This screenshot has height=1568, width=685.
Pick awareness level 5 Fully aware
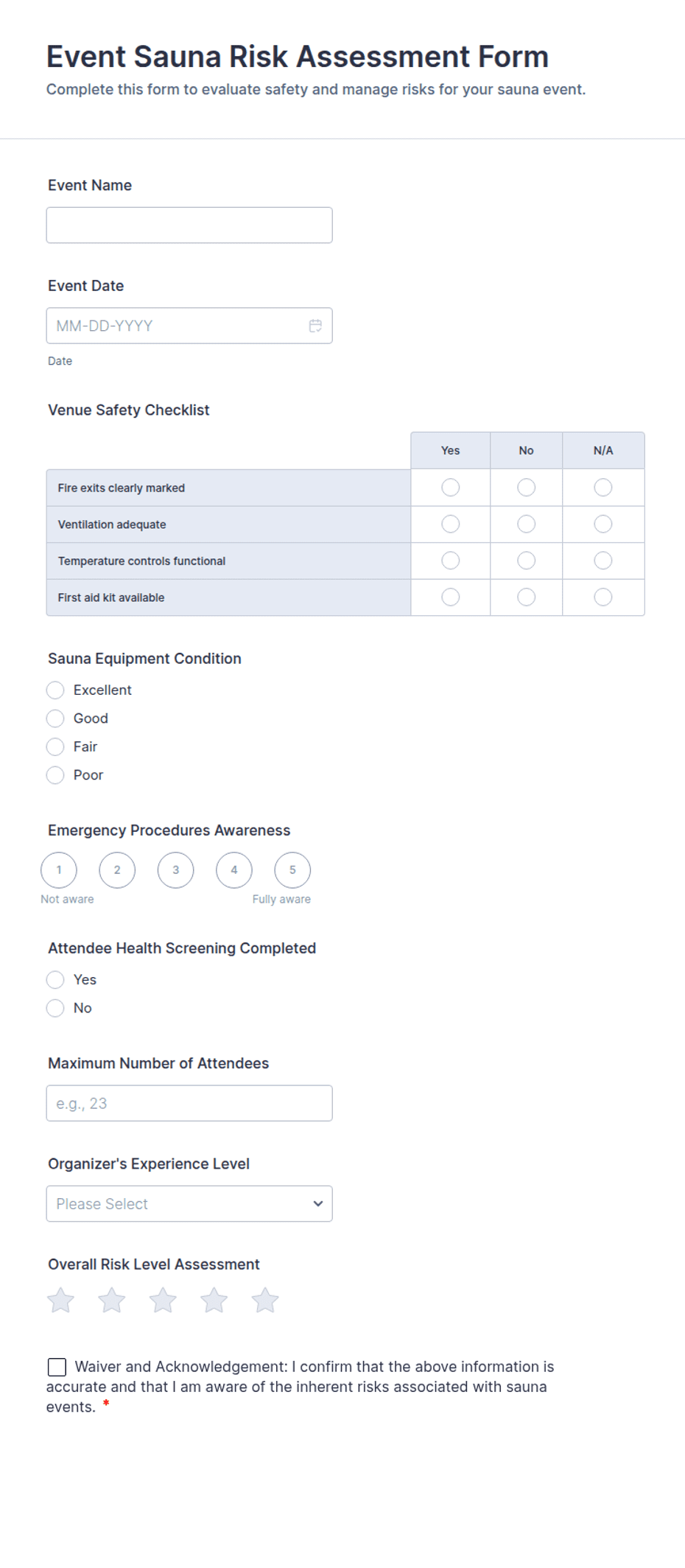292,870
